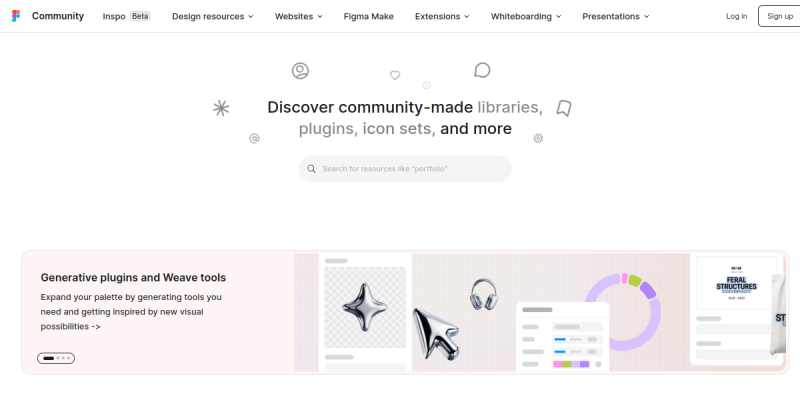Open Generative plugins and Weave tools banner title
The width and height of the screenshot is (800, 400).
[x=133, y=278]
